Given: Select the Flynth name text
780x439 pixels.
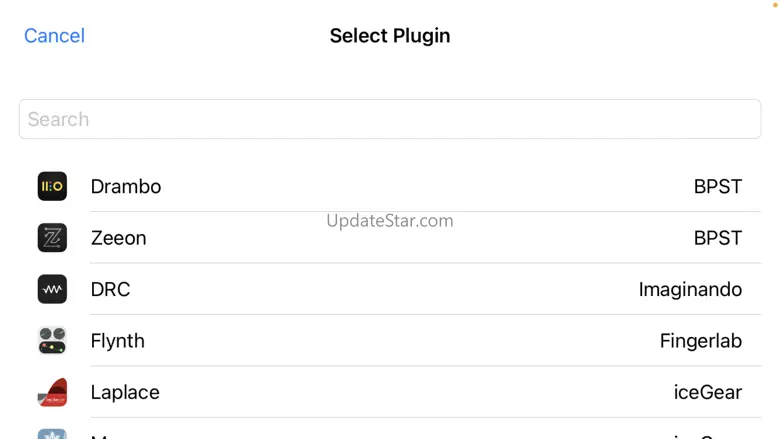Looking at the screenshot, I should coord(117,341).
